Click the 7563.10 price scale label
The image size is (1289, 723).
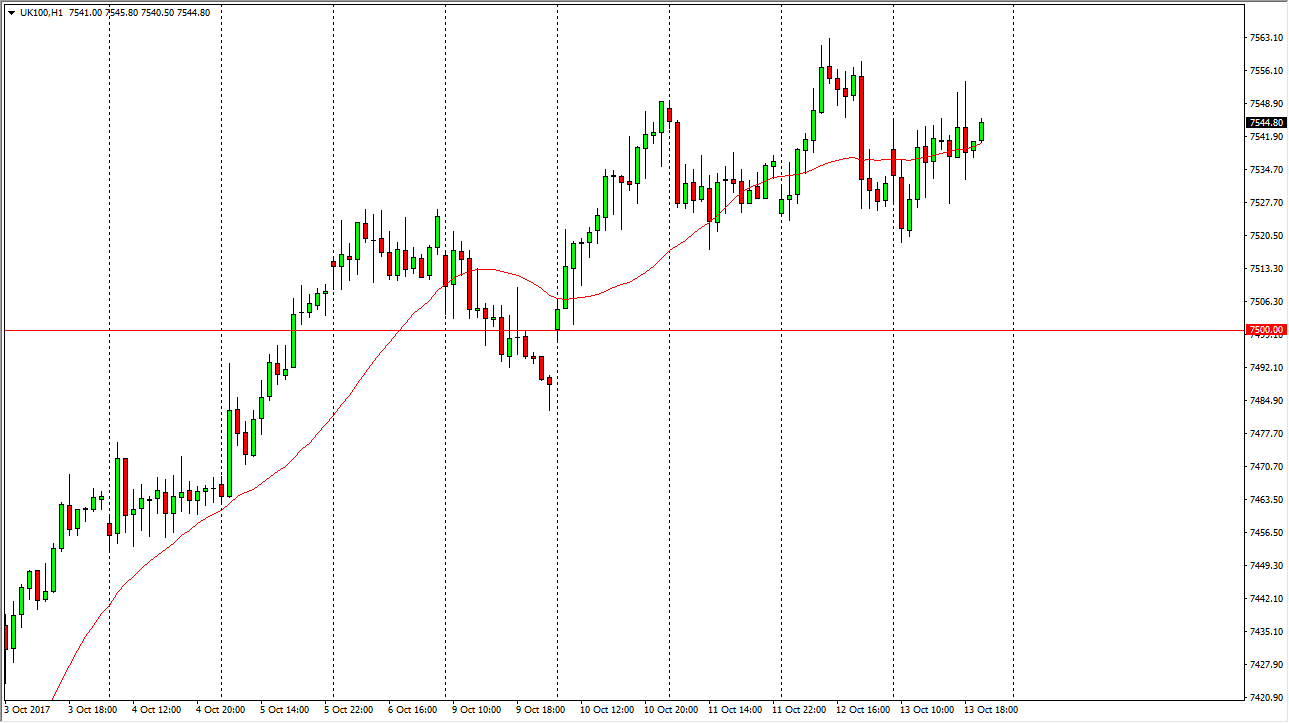[1266, 38]
